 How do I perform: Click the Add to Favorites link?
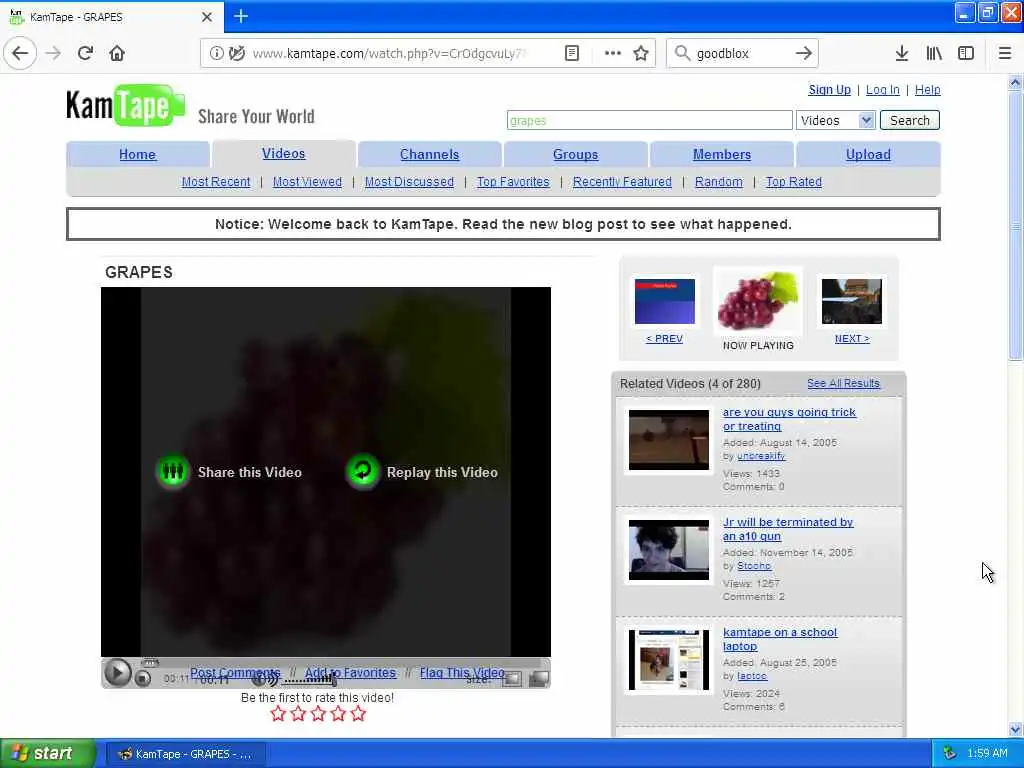(350, 673)
